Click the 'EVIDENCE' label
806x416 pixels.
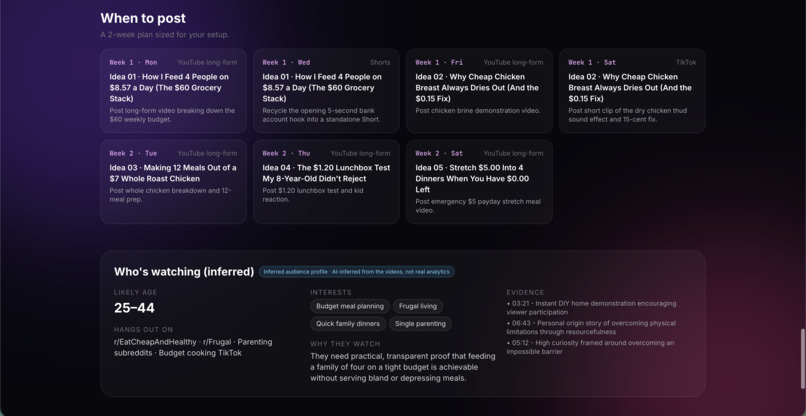(x=525, y=293)
